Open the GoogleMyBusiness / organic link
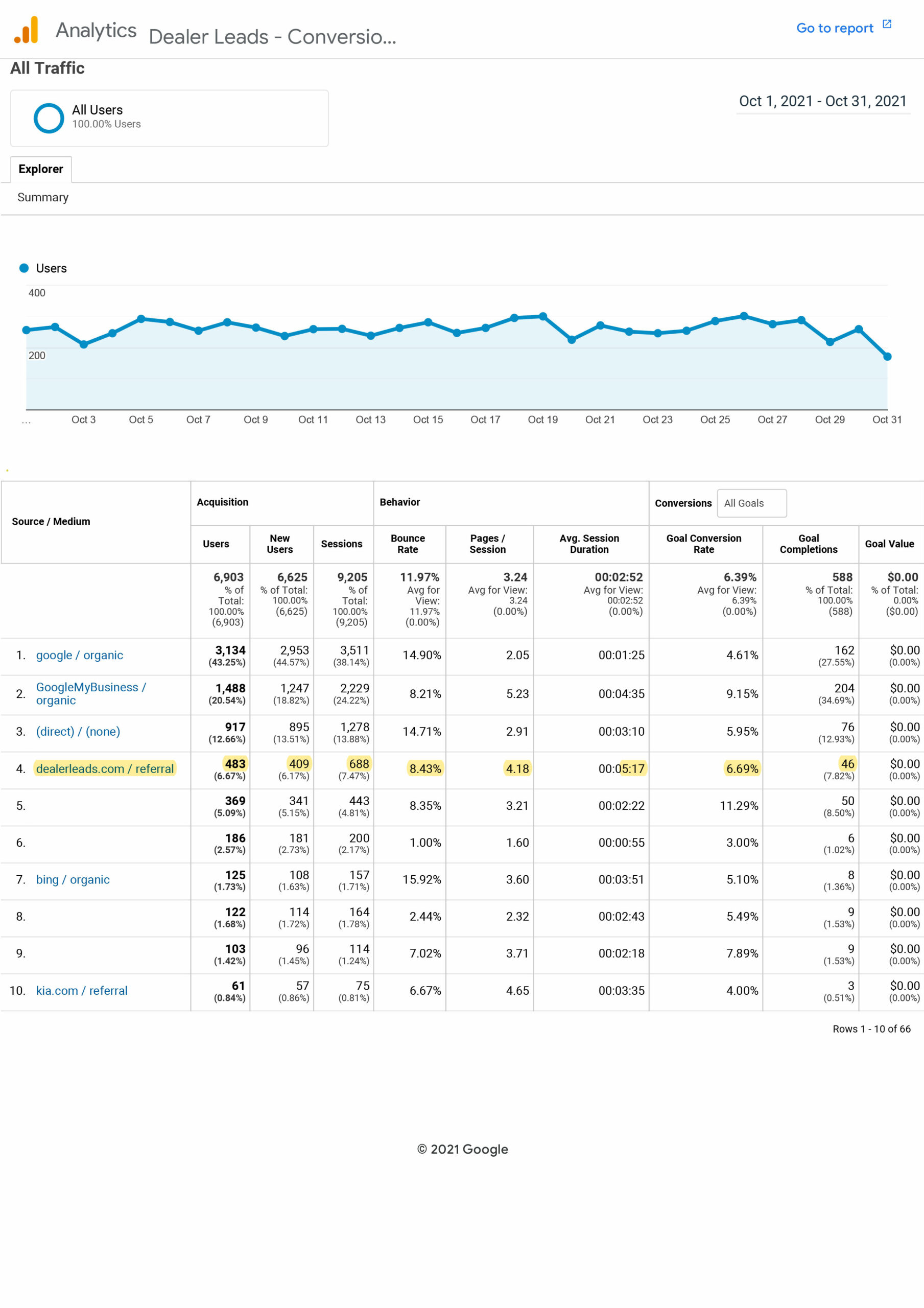 tap(91, 694)
